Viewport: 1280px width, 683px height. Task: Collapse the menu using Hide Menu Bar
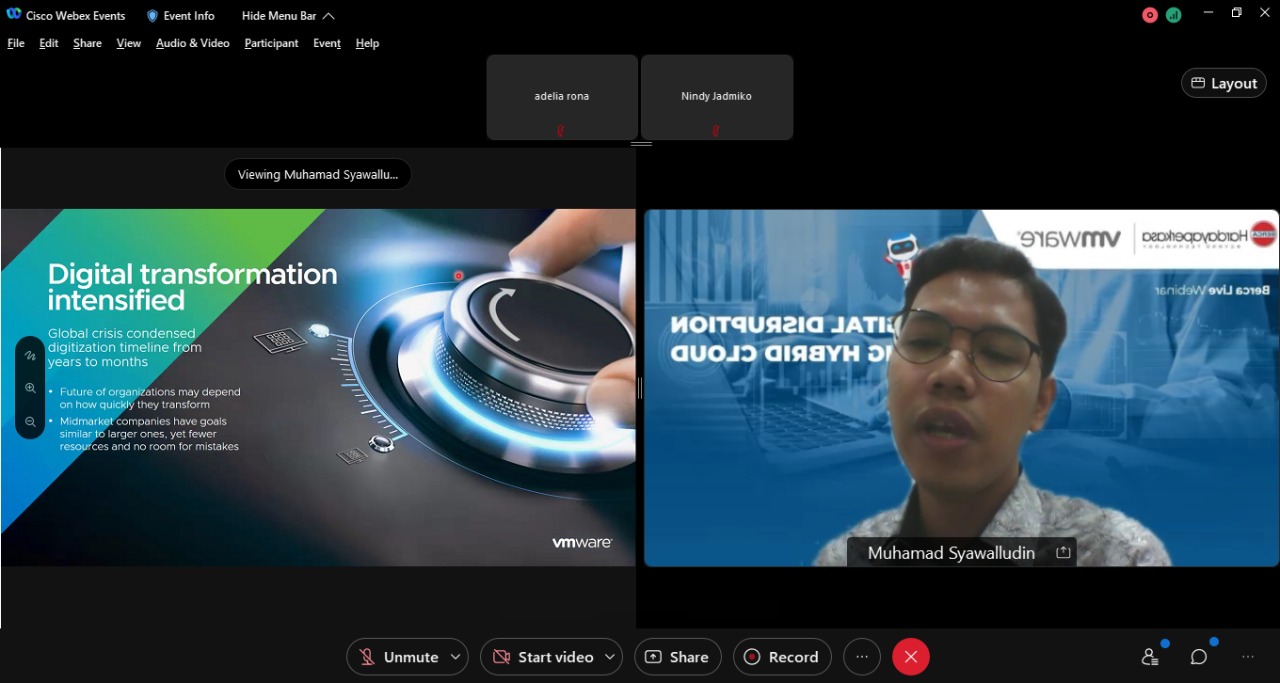point(288,16)
